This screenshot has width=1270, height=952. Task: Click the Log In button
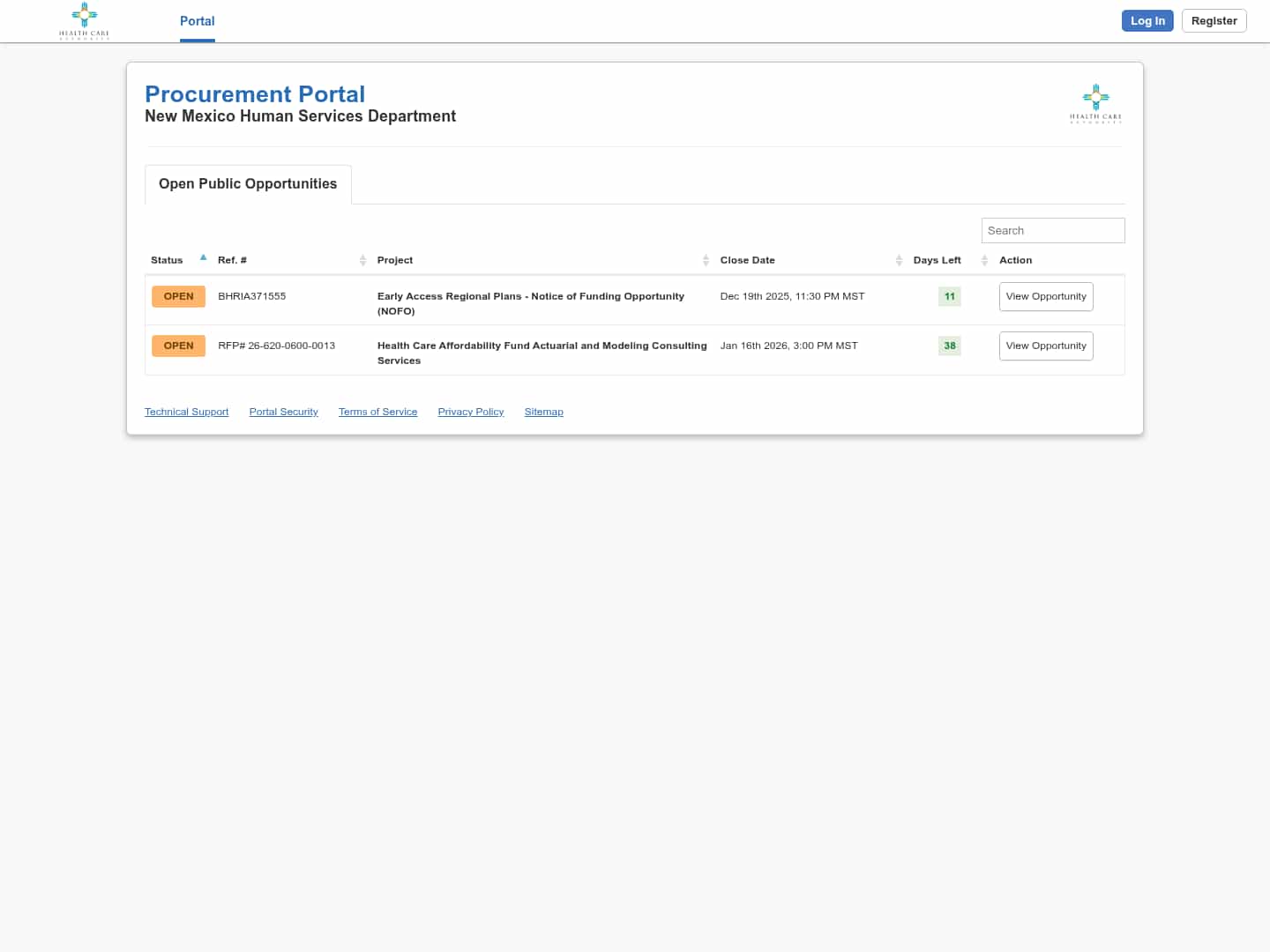1147,21
